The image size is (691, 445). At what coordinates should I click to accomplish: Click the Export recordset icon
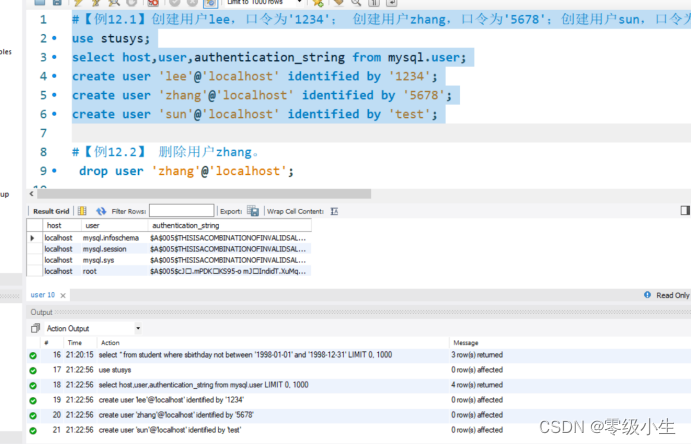coord(253,211)
